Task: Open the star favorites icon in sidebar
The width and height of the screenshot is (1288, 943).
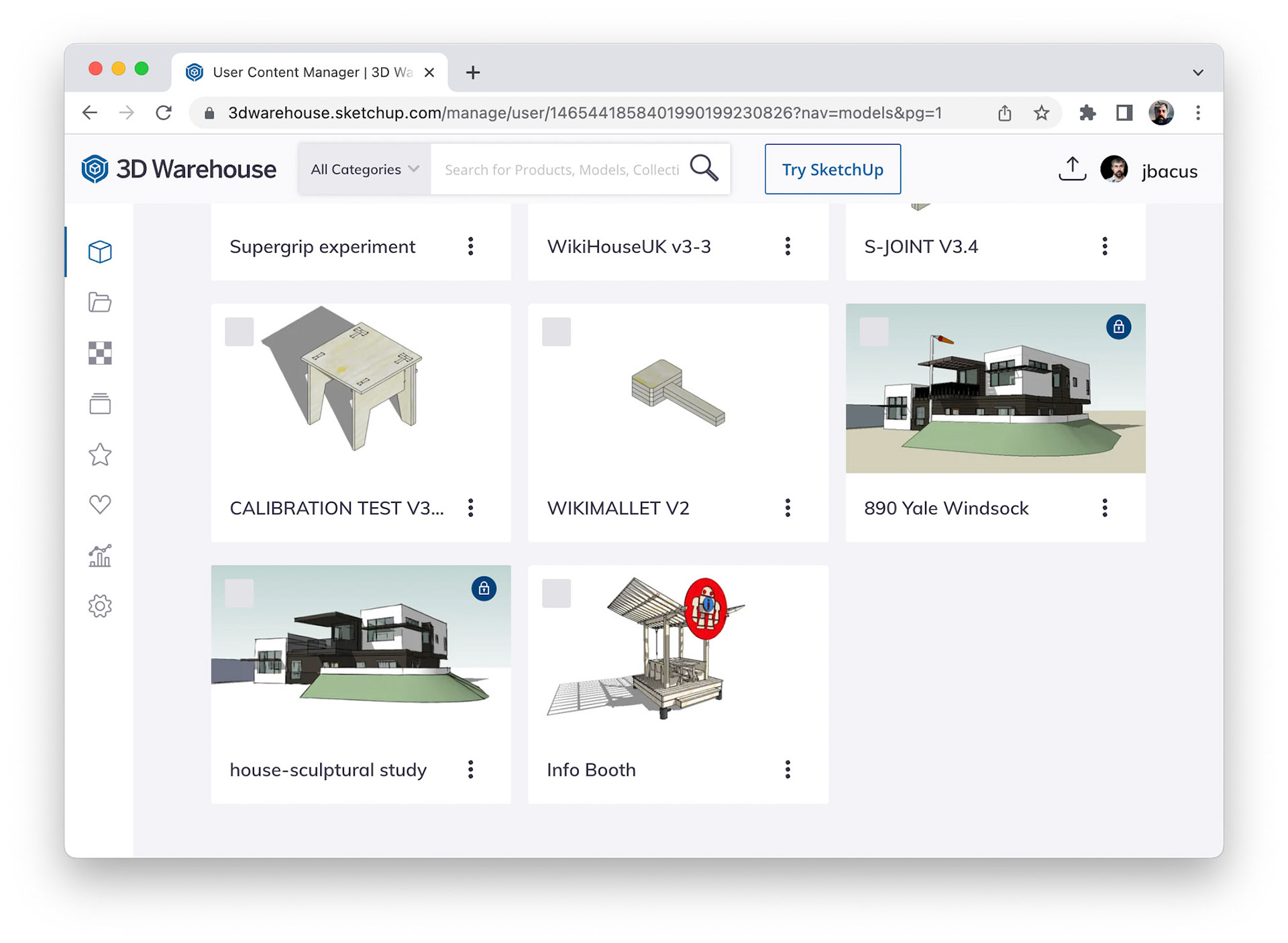Action: (x=100, y=455)
